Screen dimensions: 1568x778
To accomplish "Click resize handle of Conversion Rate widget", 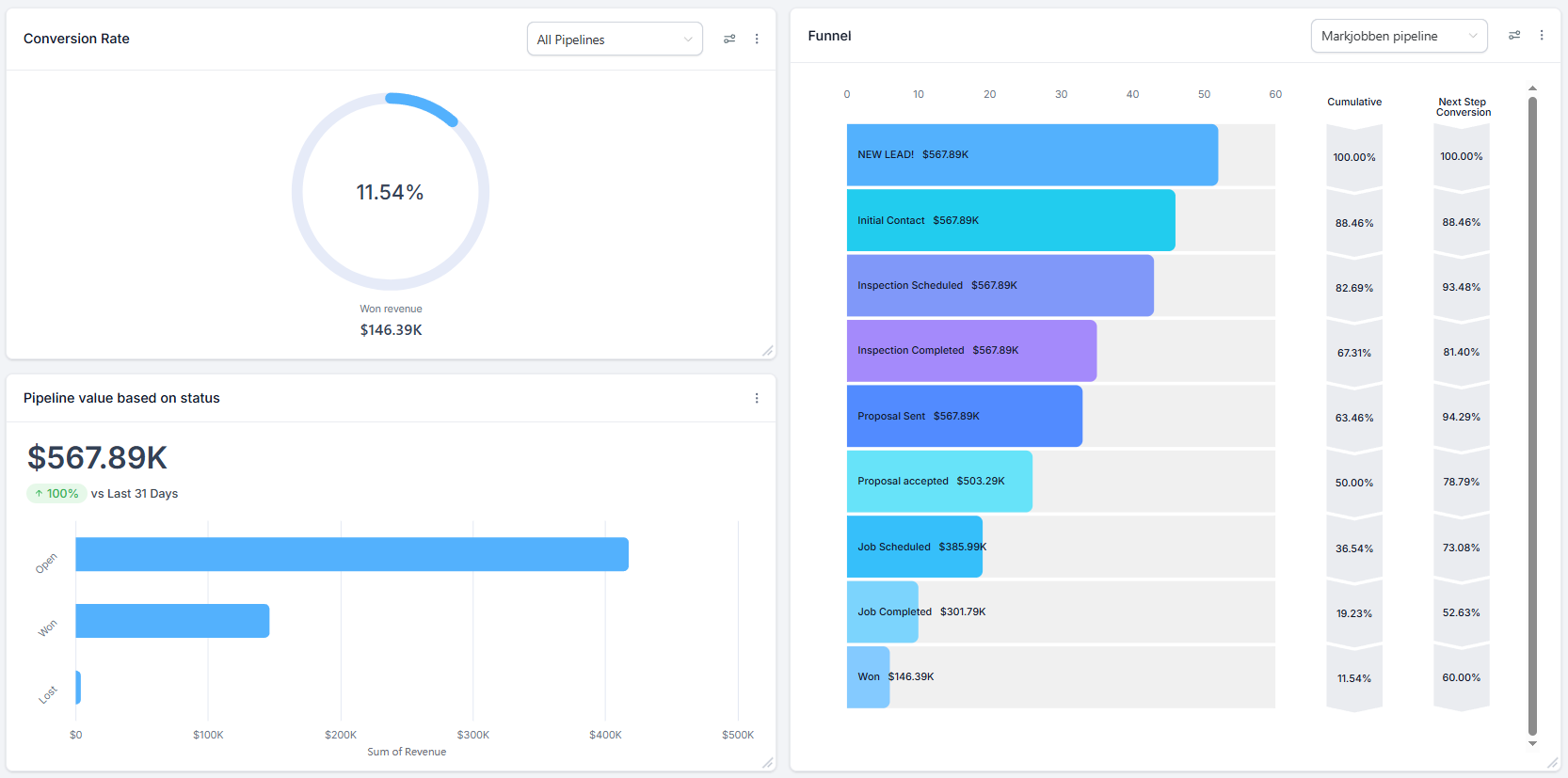I will pyautogui.click(x=768, y=351).
